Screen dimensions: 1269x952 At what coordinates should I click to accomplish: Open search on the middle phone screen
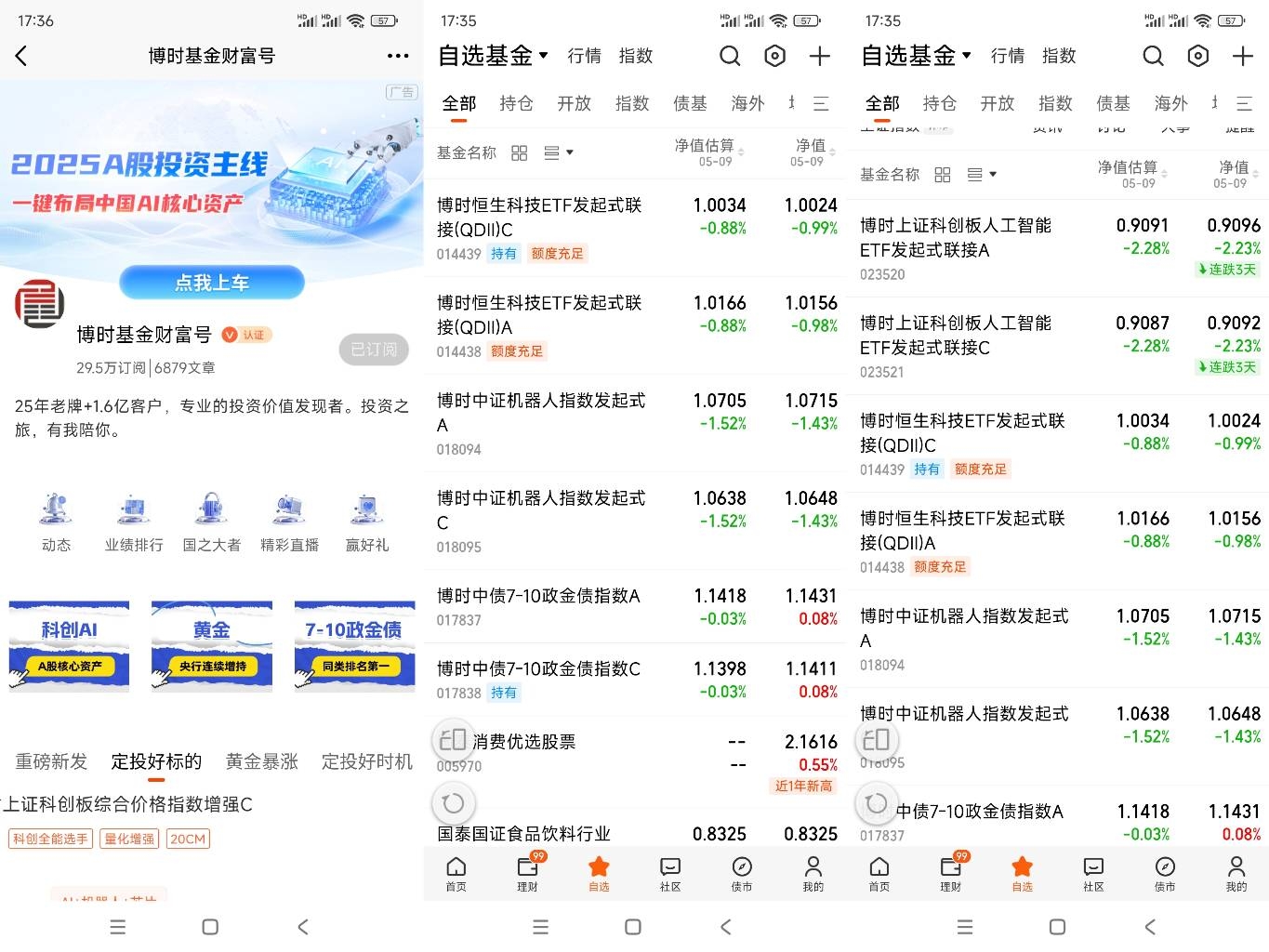730,57
